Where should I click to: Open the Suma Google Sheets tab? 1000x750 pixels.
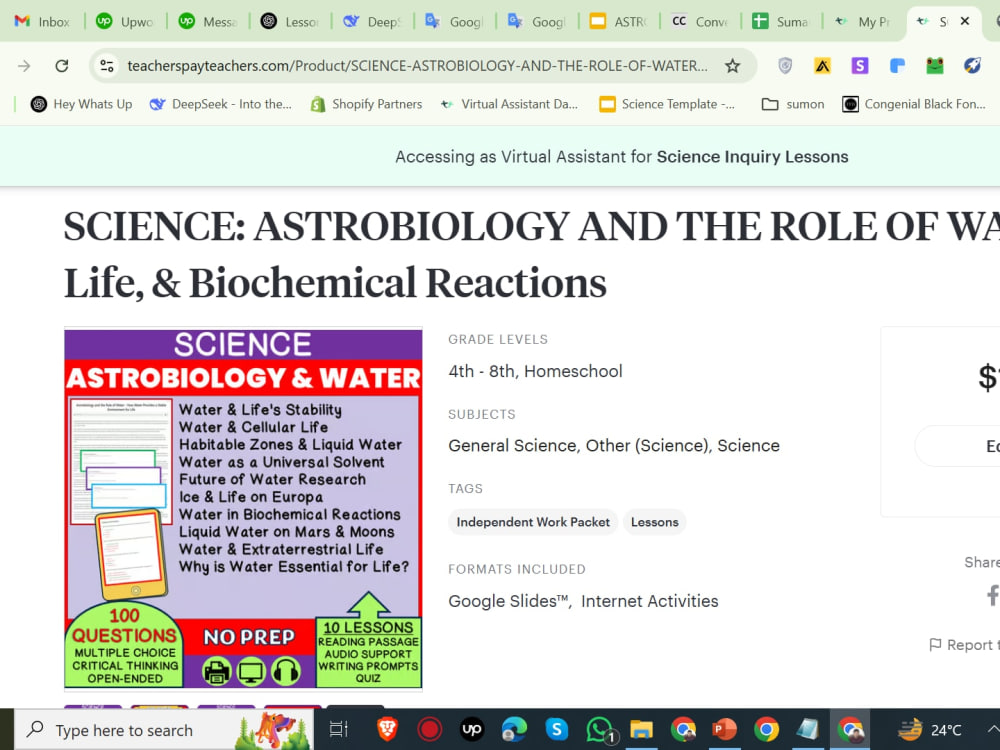[782, 22]
